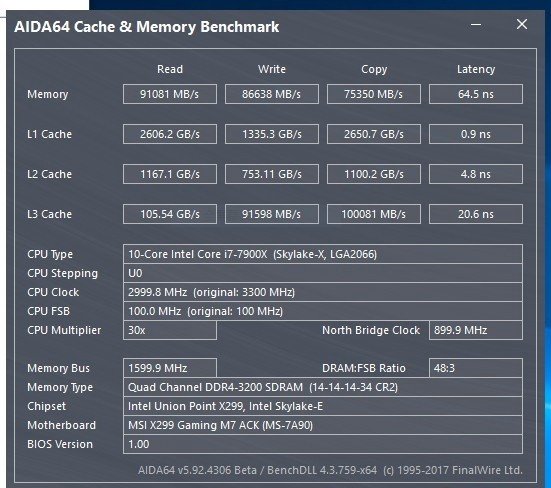Click the L1 Cache row label
551x488 pixels.
pos(49,134)
